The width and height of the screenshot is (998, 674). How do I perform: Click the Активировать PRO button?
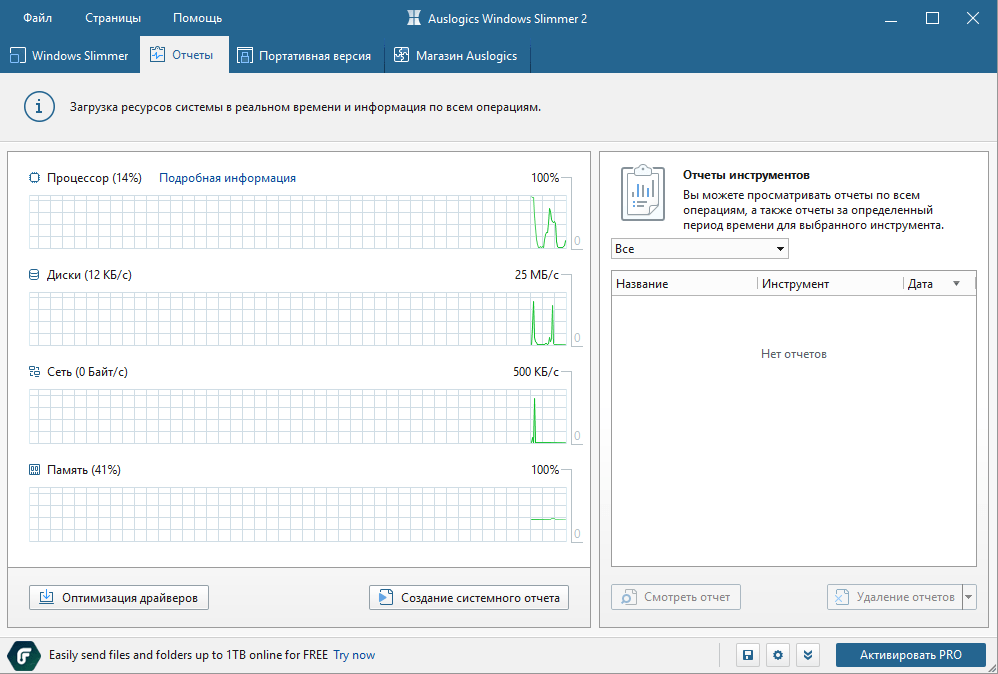coord(911,655)
